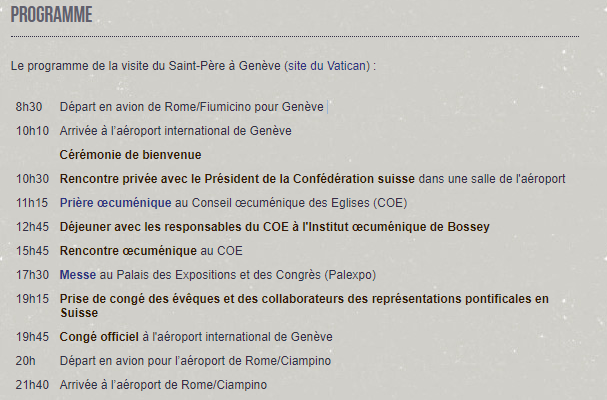Click the 10h10 arrival time
The image size is (607, 400).
32,131
